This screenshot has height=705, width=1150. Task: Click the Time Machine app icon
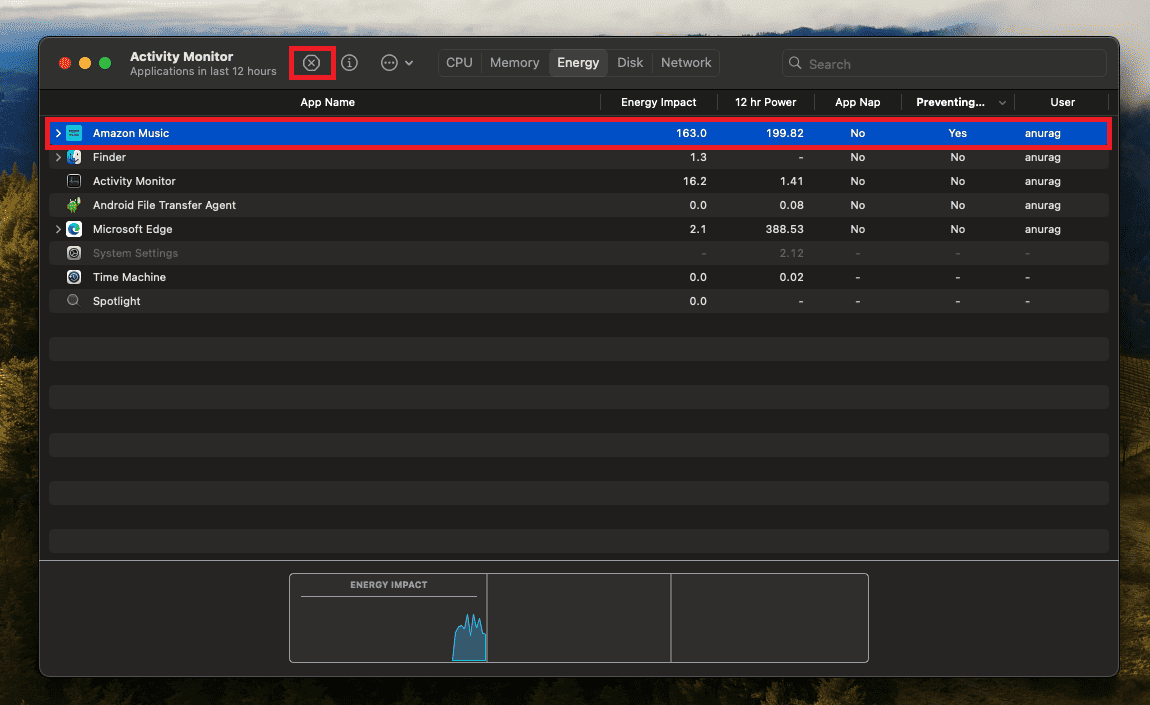coord(74,277)
